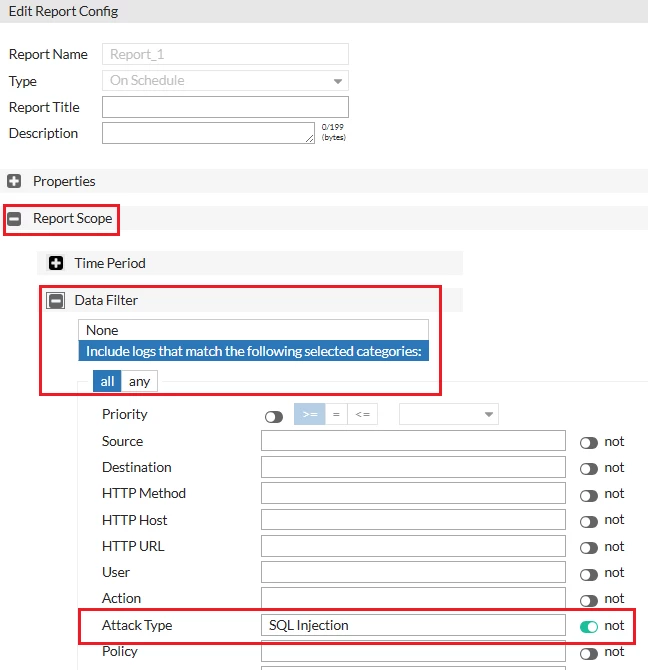Click the HTTP Host filter input

pyautogui.click(x=413, y=520)
